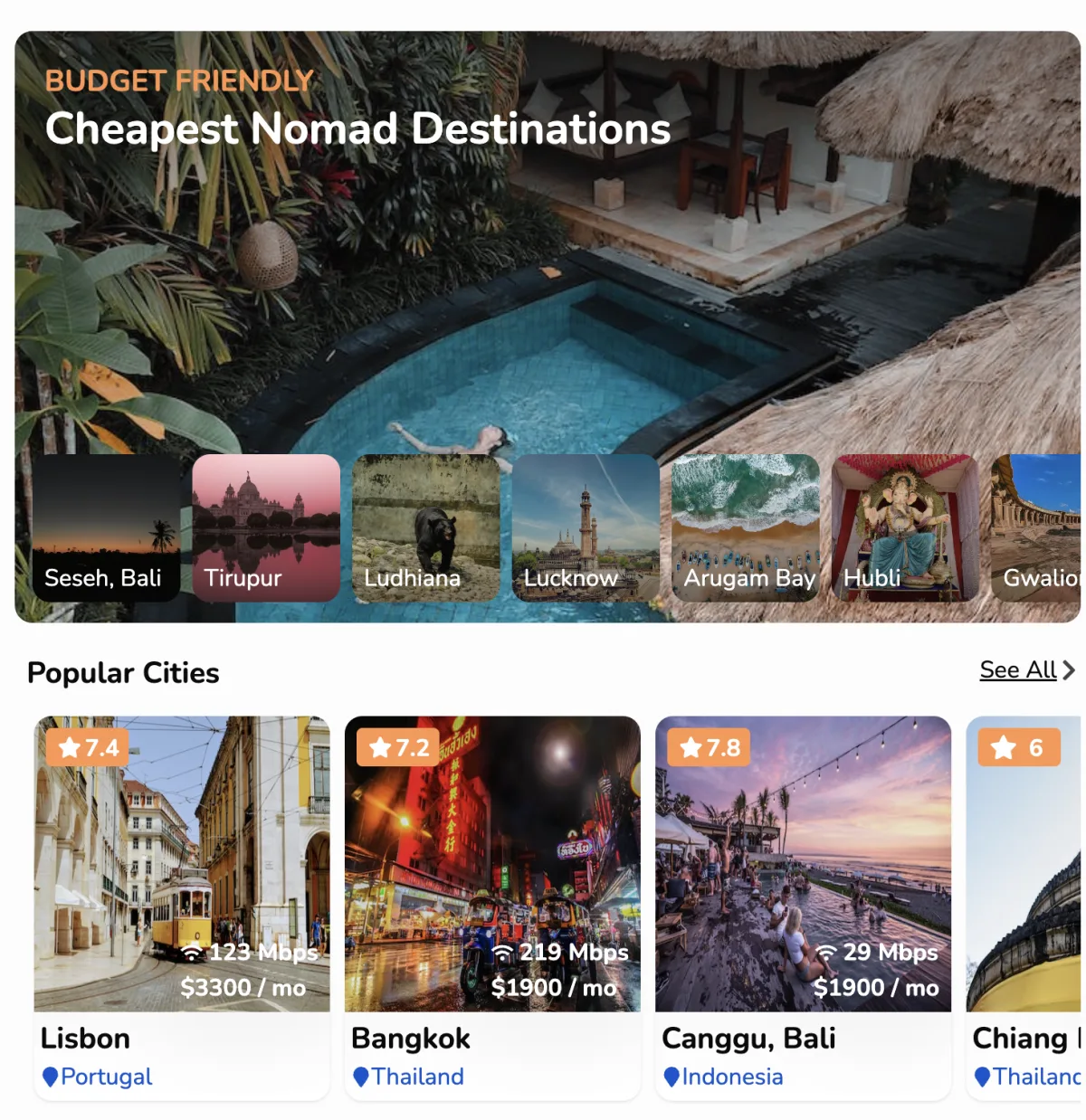
Task: Click the 7.8 star rating on Canggu card
Action: (x=709, y=747)
